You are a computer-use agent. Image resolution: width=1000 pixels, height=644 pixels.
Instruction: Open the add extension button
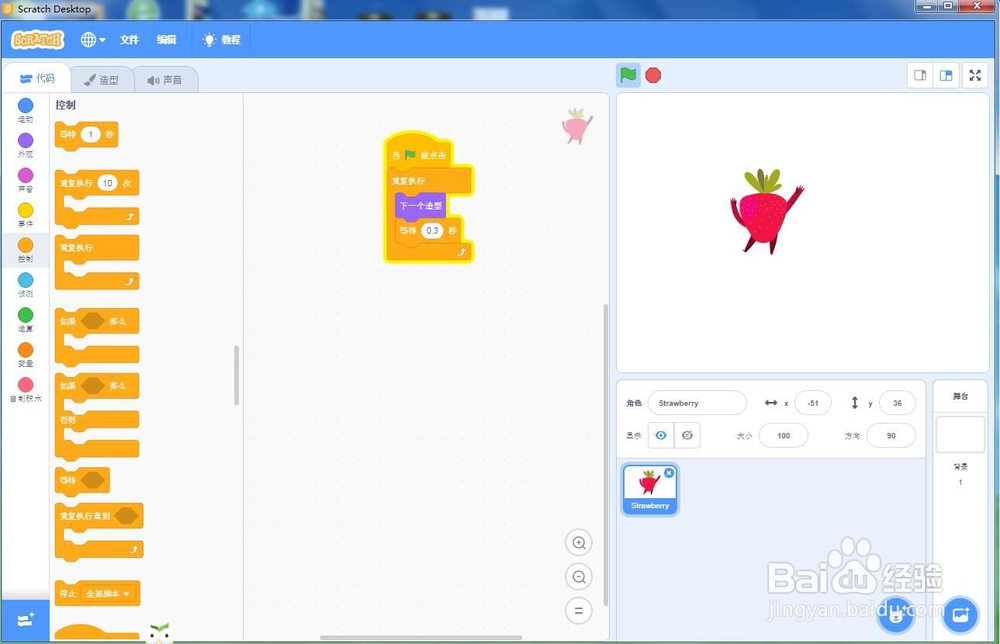point(26,620)
